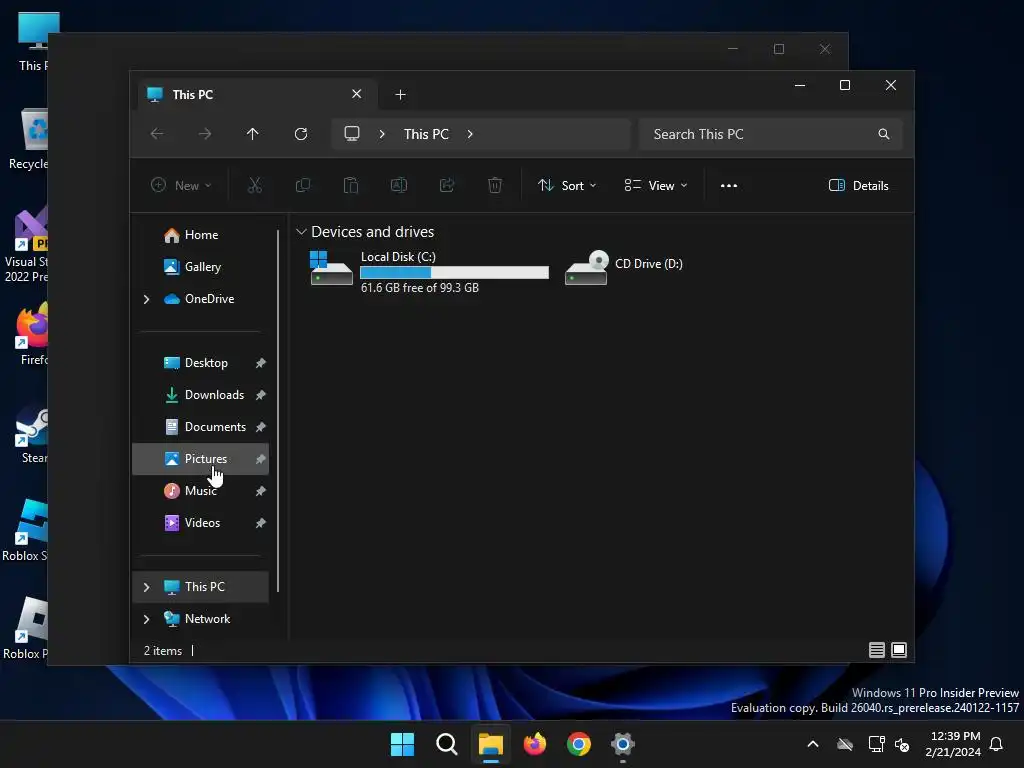Click chevron after This PC in address bar
The width and height of the screenshot is (1024, 768).
[x=470, y=134]
